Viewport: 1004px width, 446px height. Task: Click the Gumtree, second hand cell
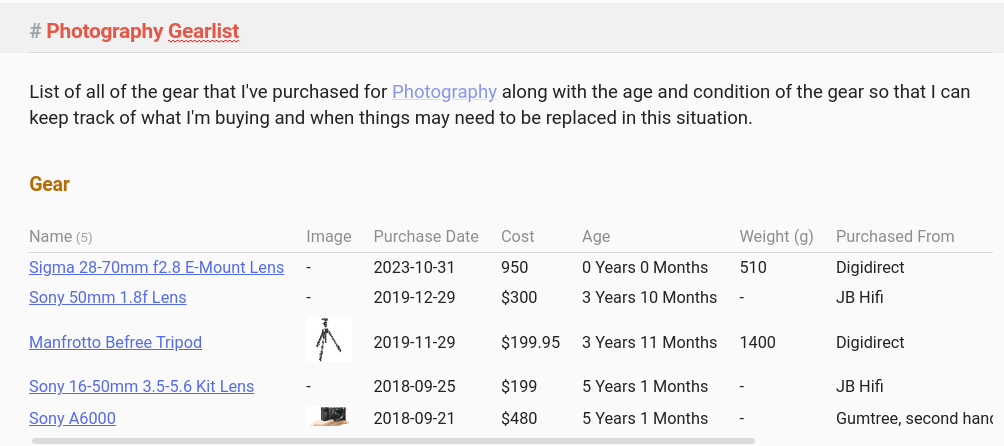point(914,418)
